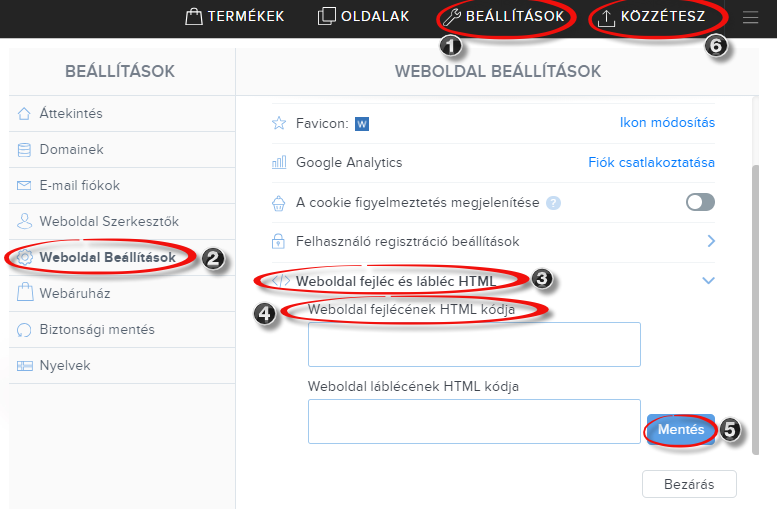Click the code icon next to Weboldal fejléc
The width and height of the screenshot is (777, 509).
280,281
